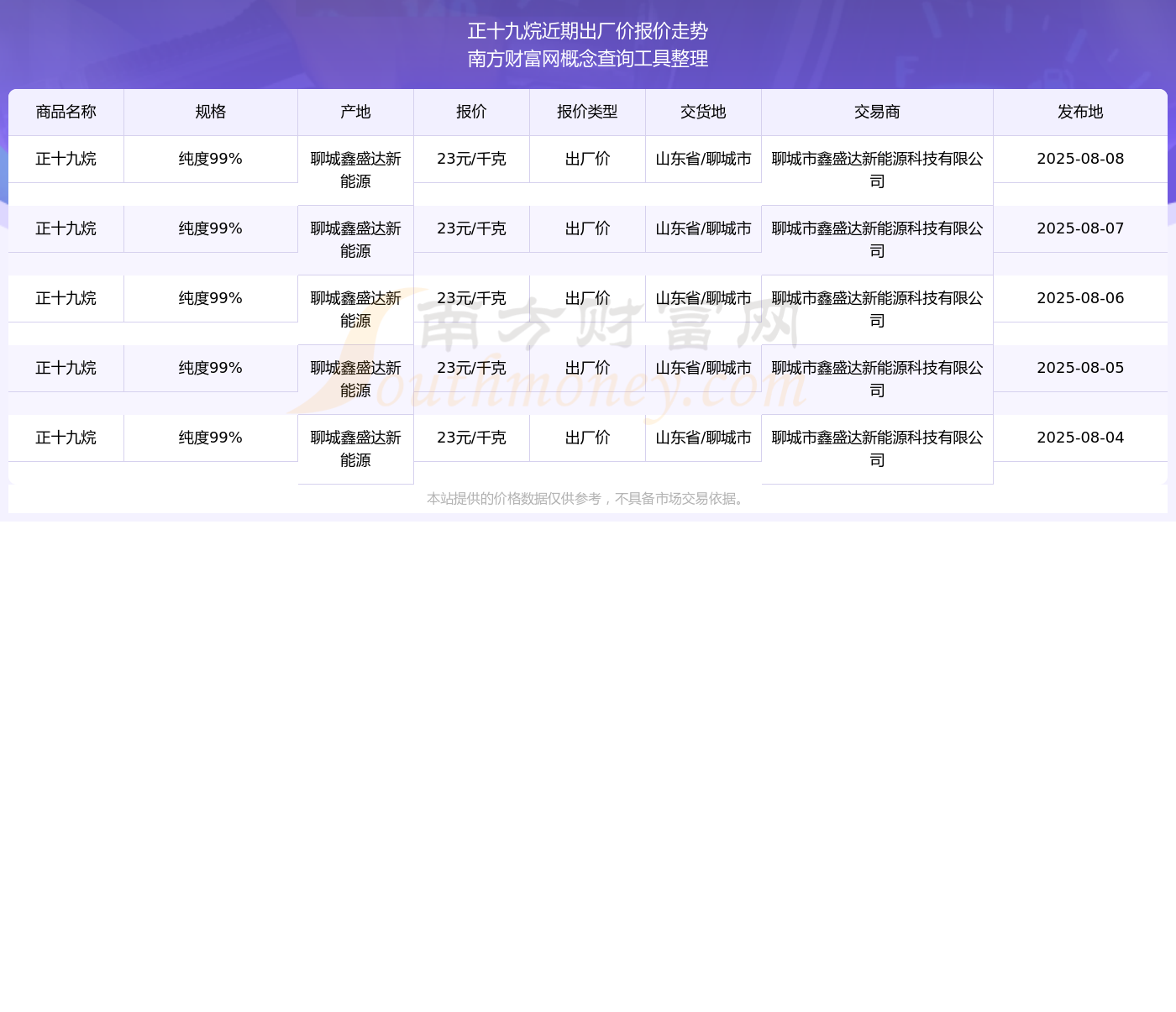Click 聊城市鑫盛达新能源科技有限公司 in the 2025-08-04 row
Image resolution: width=1176 pixels, height=1012 pixels.
coord(878,449)
